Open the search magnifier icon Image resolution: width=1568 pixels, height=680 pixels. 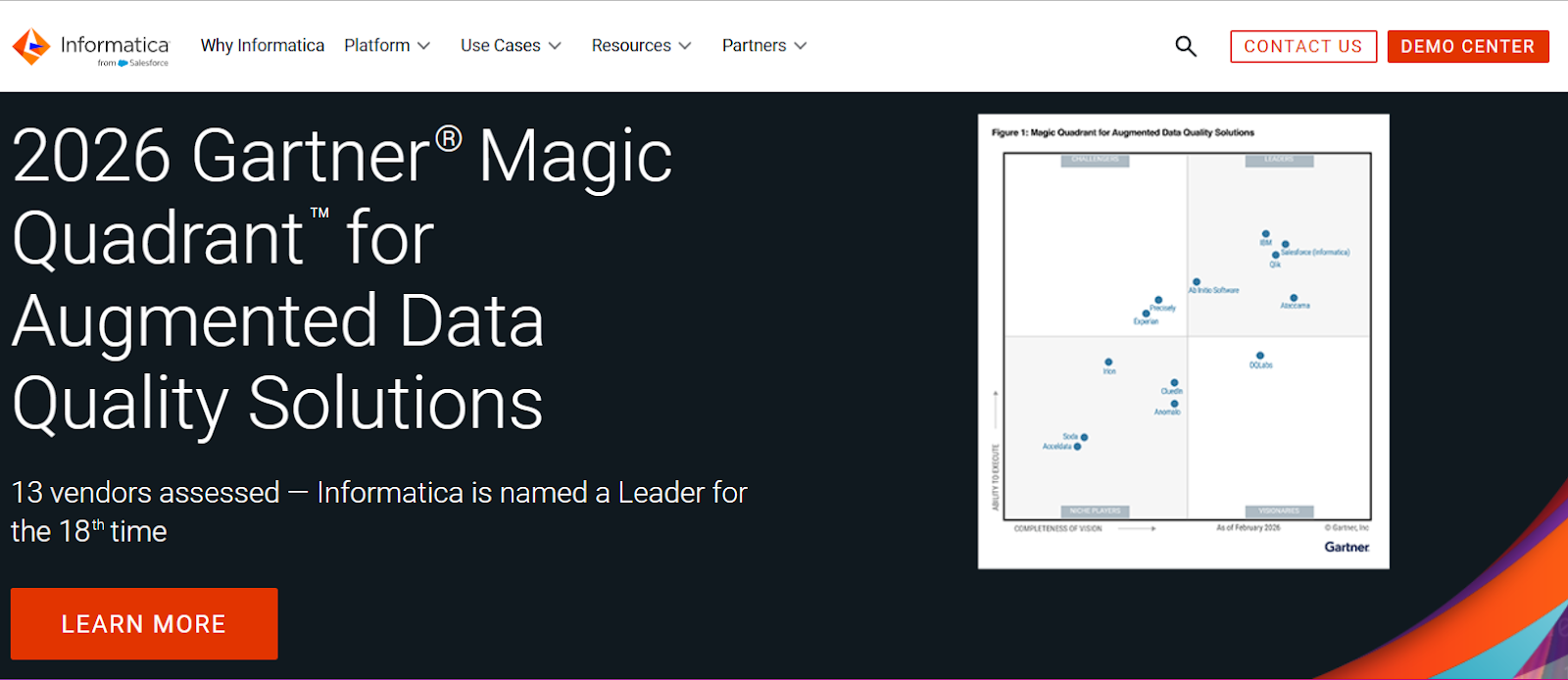click(x=1186, y=46)
